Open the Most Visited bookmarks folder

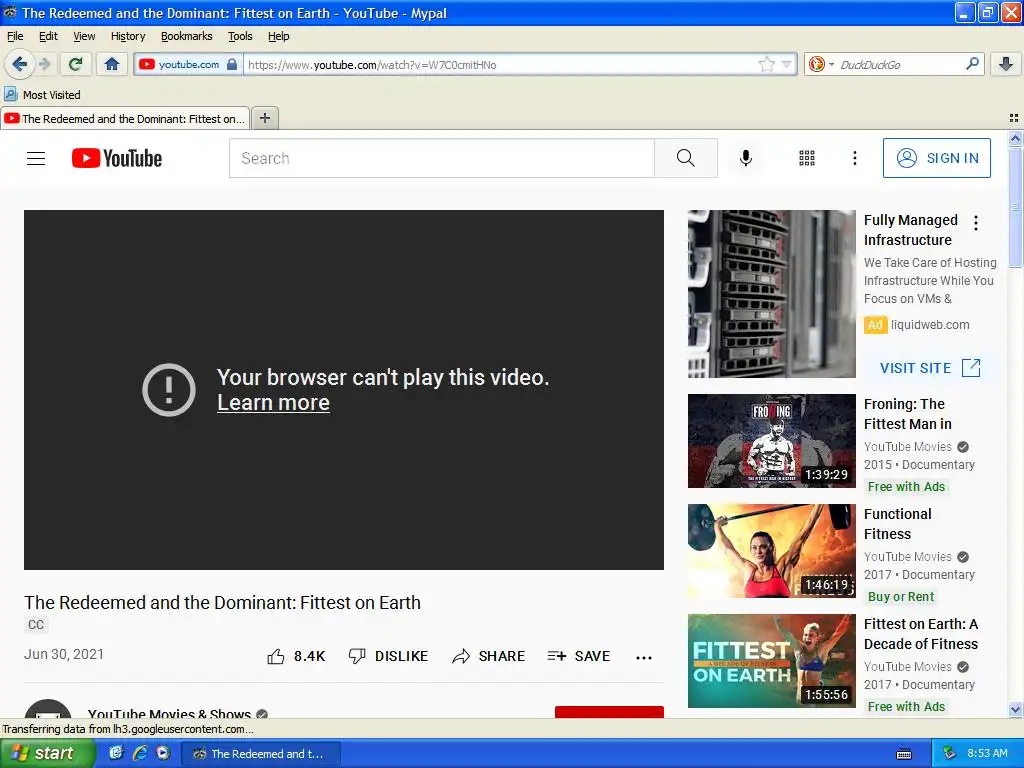point(42,95)
